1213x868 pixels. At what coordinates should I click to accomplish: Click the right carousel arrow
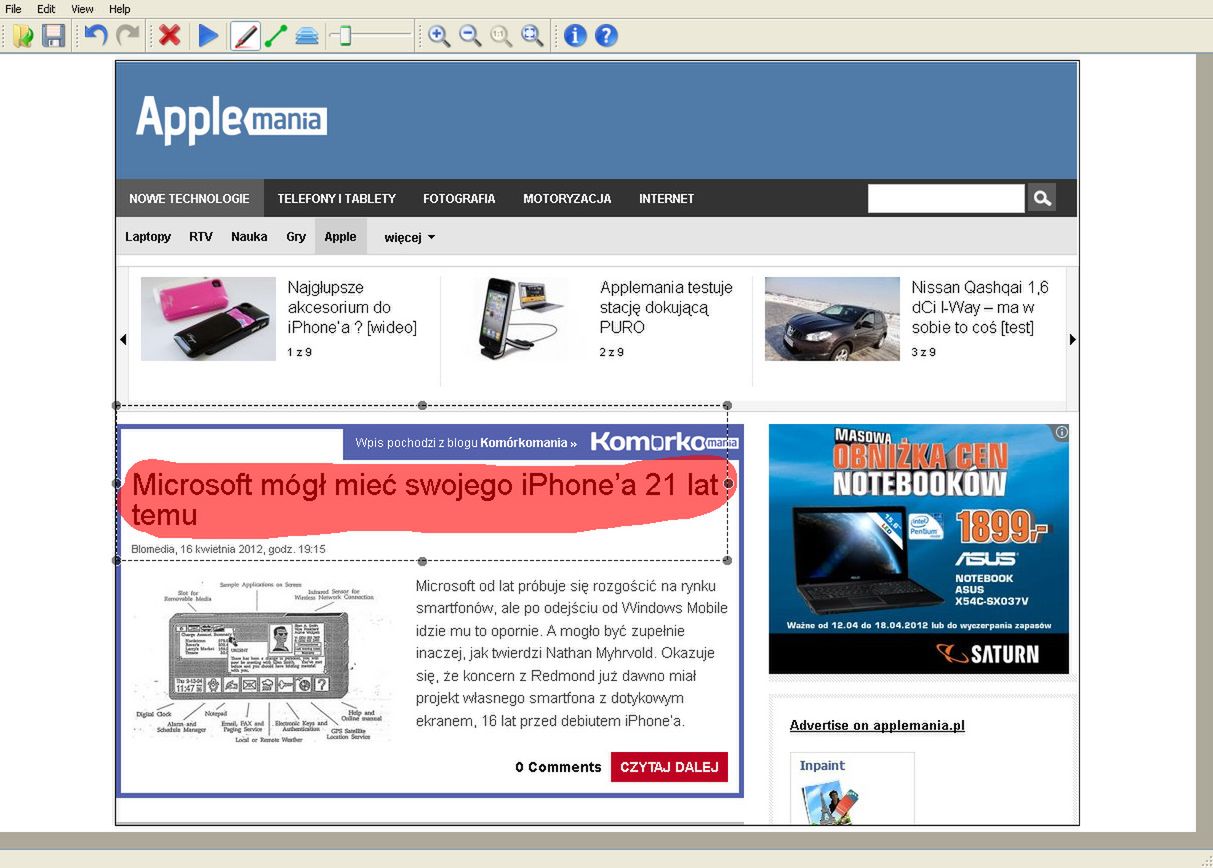tap(1073, 340)
